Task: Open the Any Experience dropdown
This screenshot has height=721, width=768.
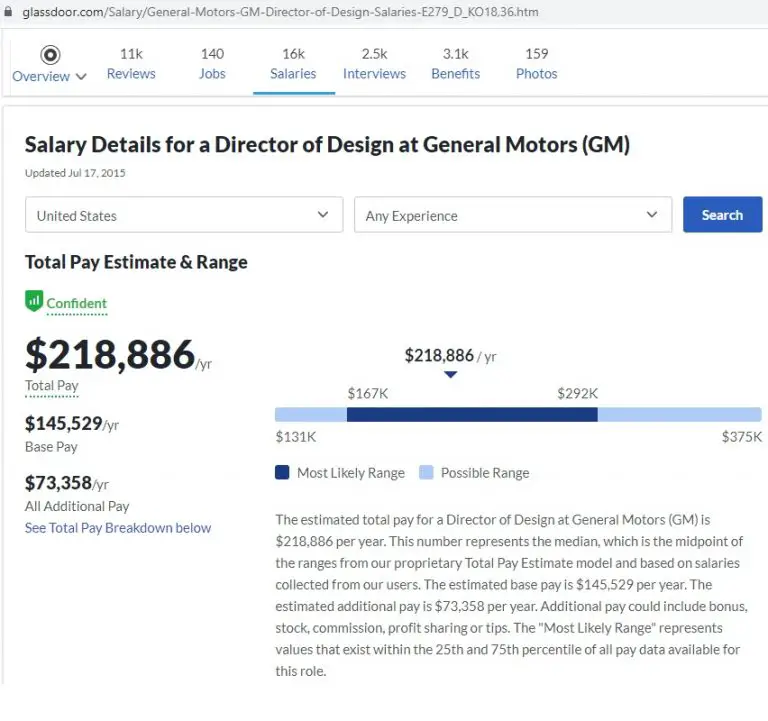Action: point(513,215)
